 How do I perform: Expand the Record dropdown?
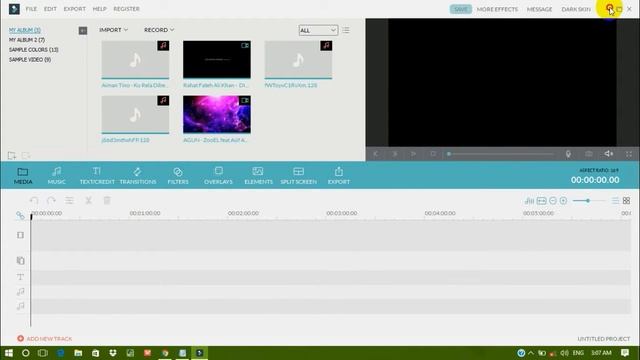pyautogui.click(x=159, y=30)
